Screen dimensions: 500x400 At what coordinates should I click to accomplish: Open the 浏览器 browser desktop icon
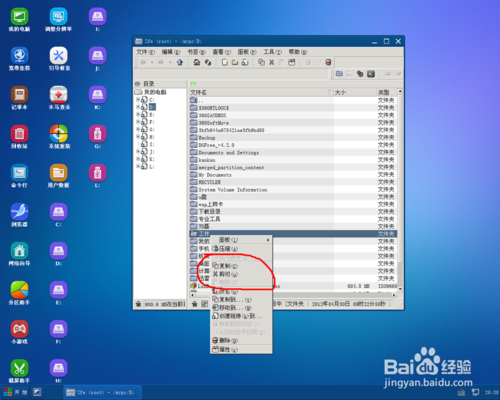pyautogui.click(x=19, y=215)
